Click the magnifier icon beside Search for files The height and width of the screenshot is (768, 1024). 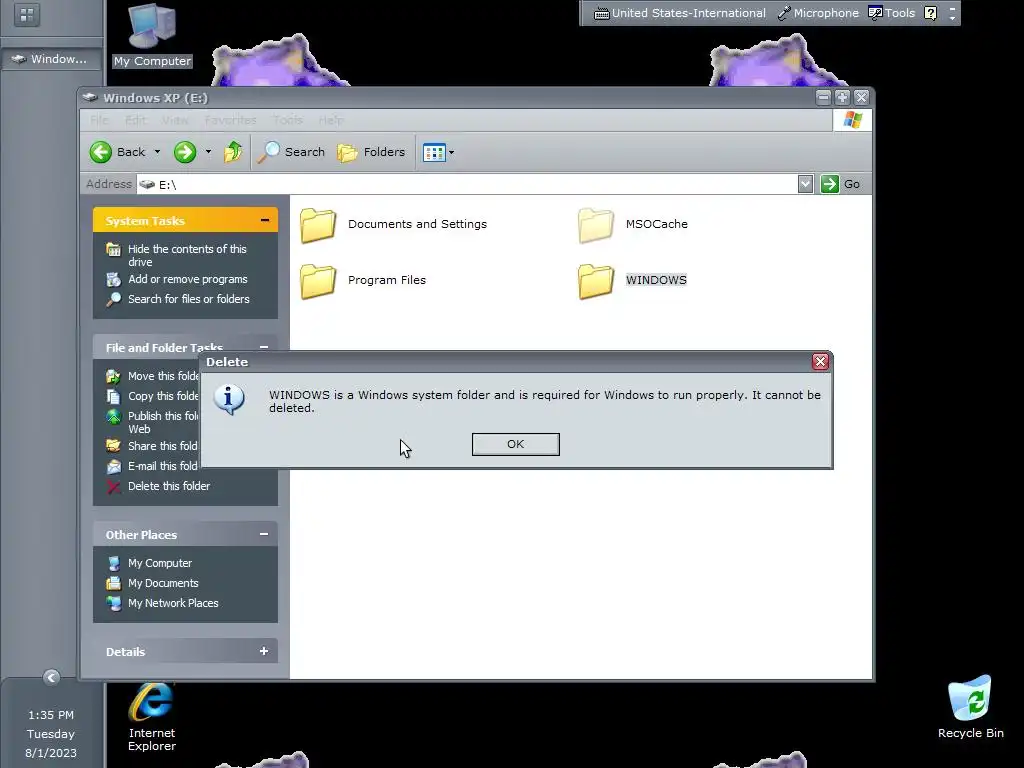(114, 299)
